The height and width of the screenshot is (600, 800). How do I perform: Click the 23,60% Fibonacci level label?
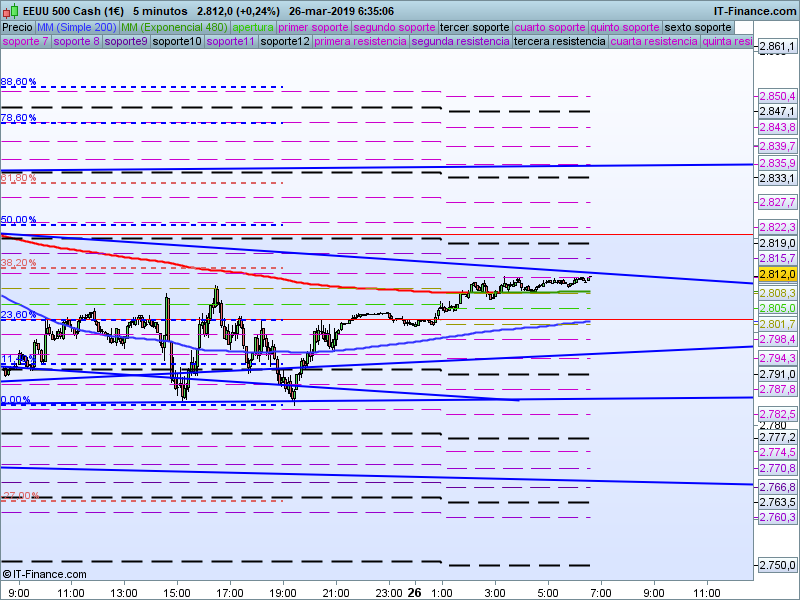tap(18, 314)
